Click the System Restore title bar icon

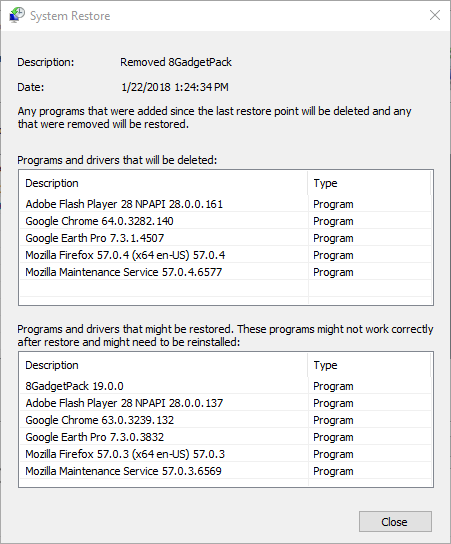tap(16, 15)
